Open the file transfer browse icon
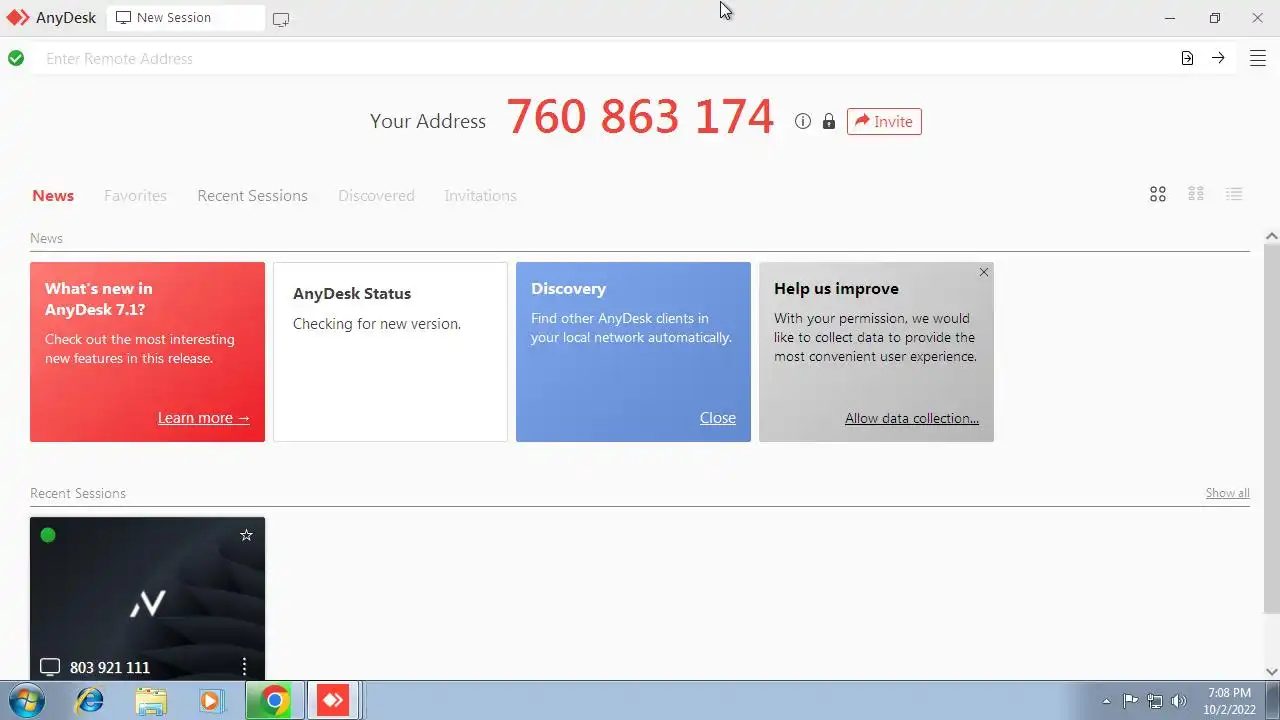Viewport: 1280px width, 720px height. pos(1187,58)
